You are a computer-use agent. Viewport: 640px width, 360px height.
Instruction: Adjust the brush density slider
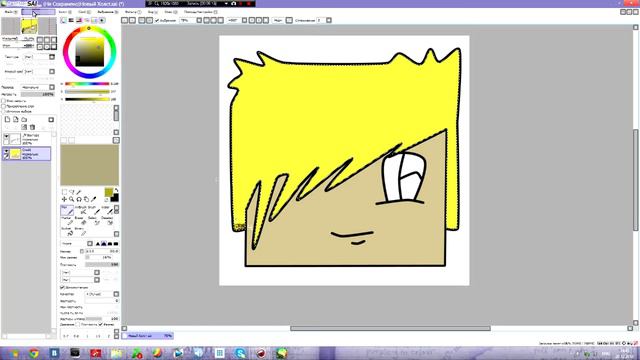102,264
